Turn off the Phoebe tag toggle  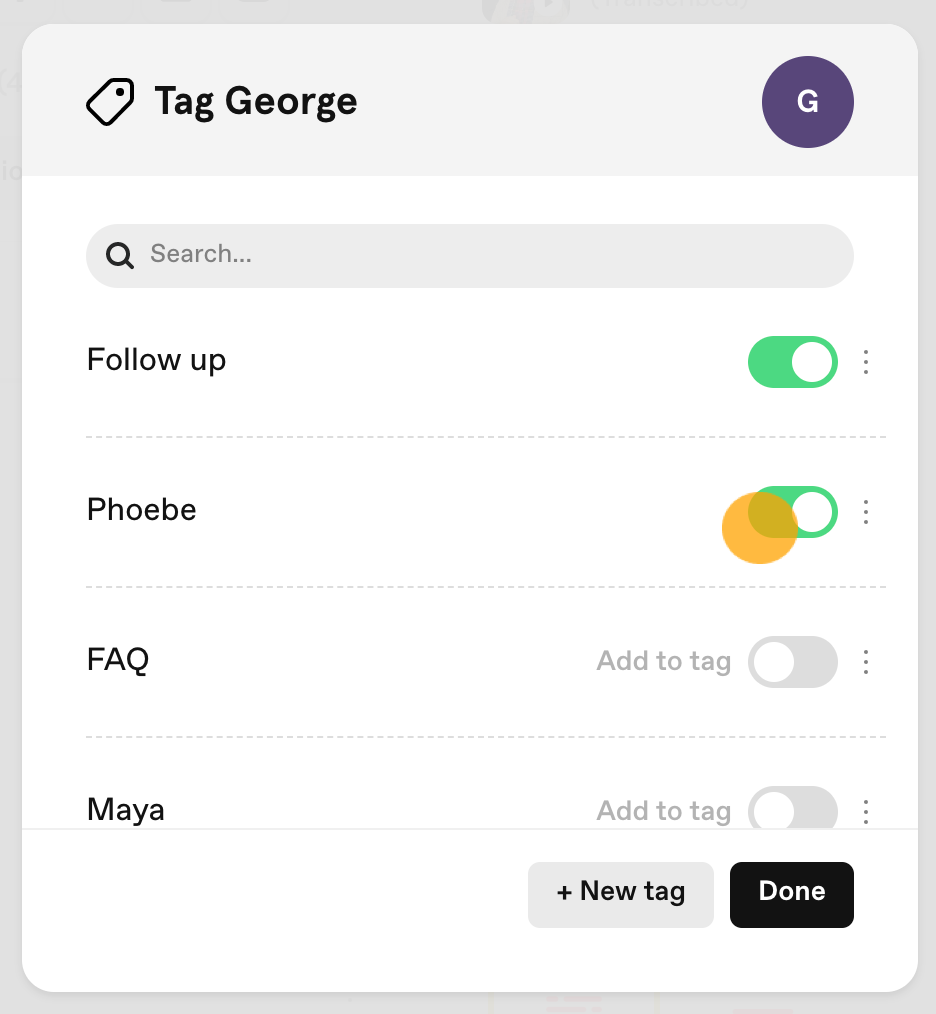coord(792,512)
